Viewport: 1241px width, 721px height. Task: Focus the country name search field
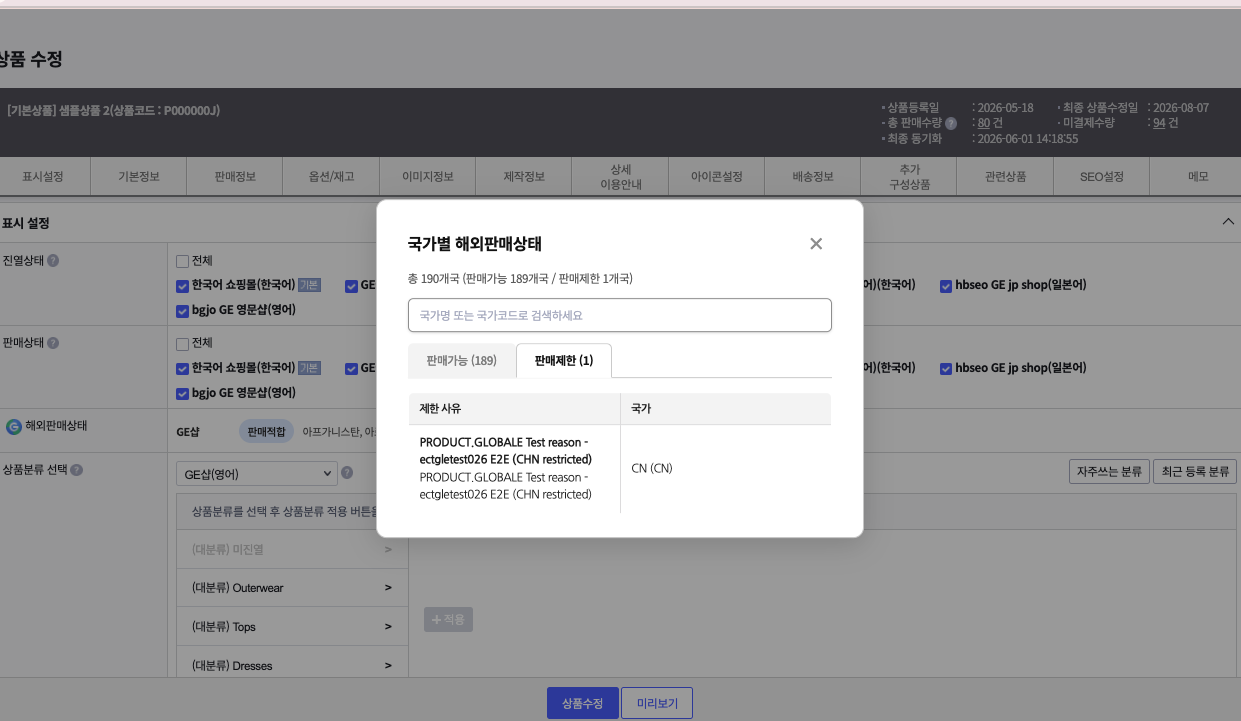click(x=620, y=315)
